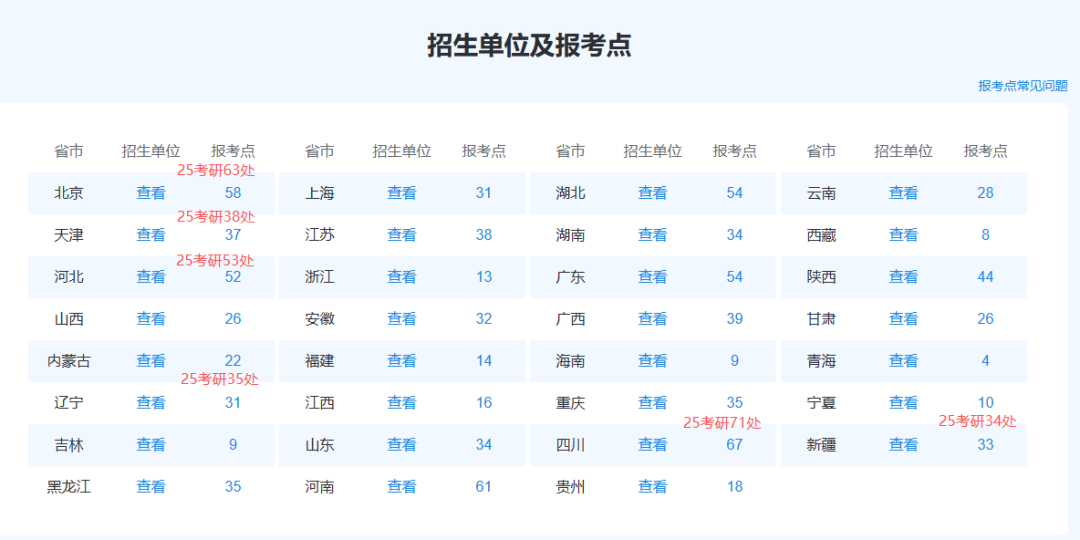The width and height of the screenshot is (1080, 540).
Task: View admission units for 山东
Action: 402,445
